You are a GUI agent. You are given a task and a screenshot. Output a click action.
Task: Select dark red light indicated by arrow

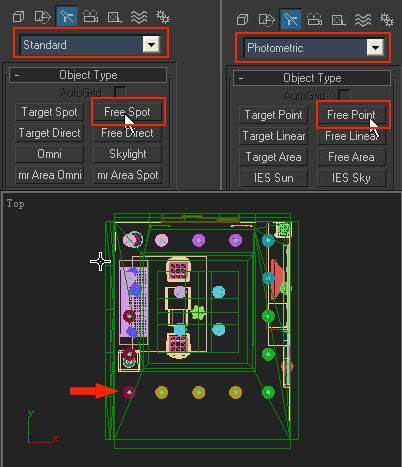[129, 392]
